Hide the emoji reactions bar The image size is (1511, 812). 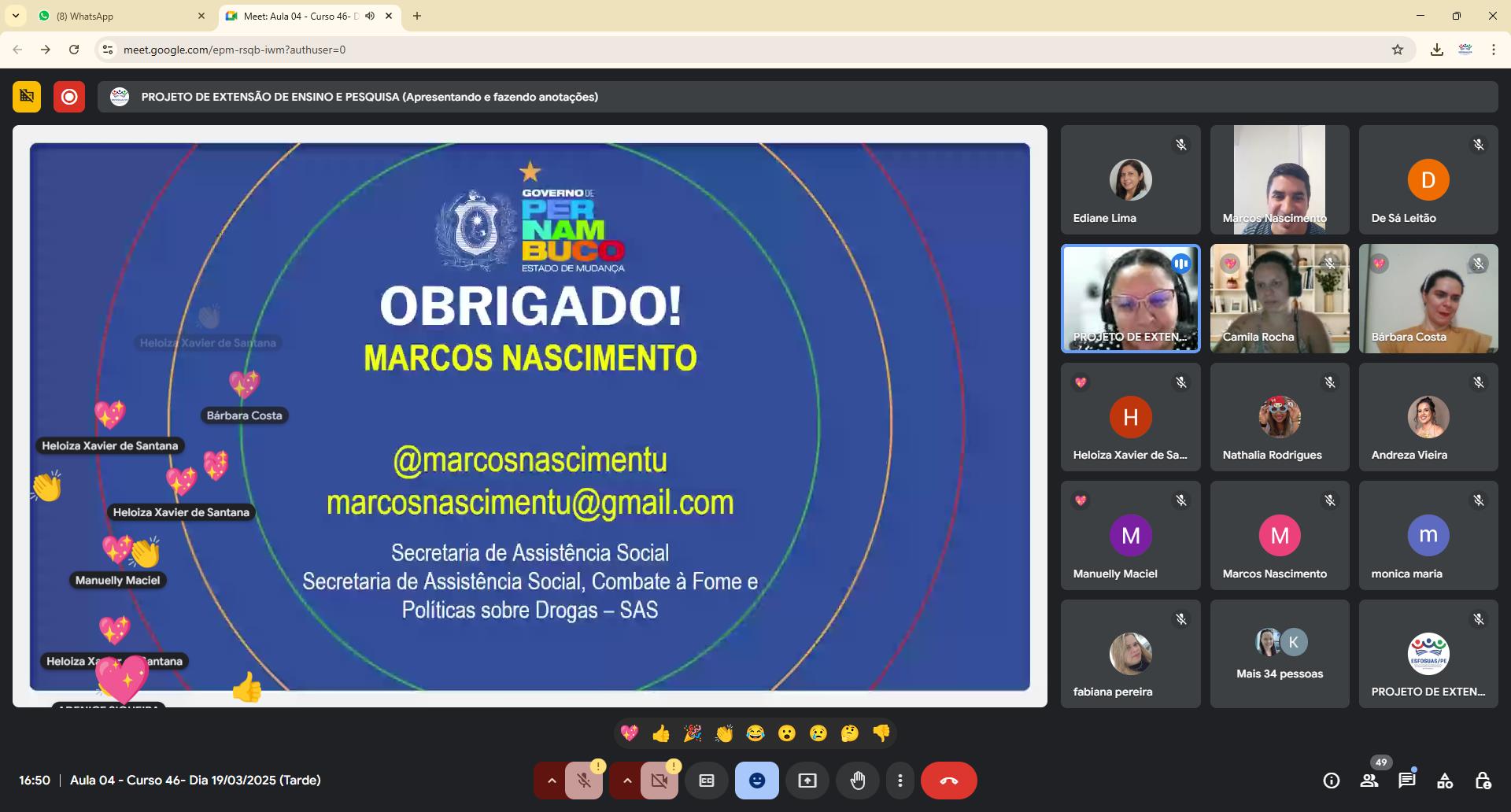click(757, 781)
